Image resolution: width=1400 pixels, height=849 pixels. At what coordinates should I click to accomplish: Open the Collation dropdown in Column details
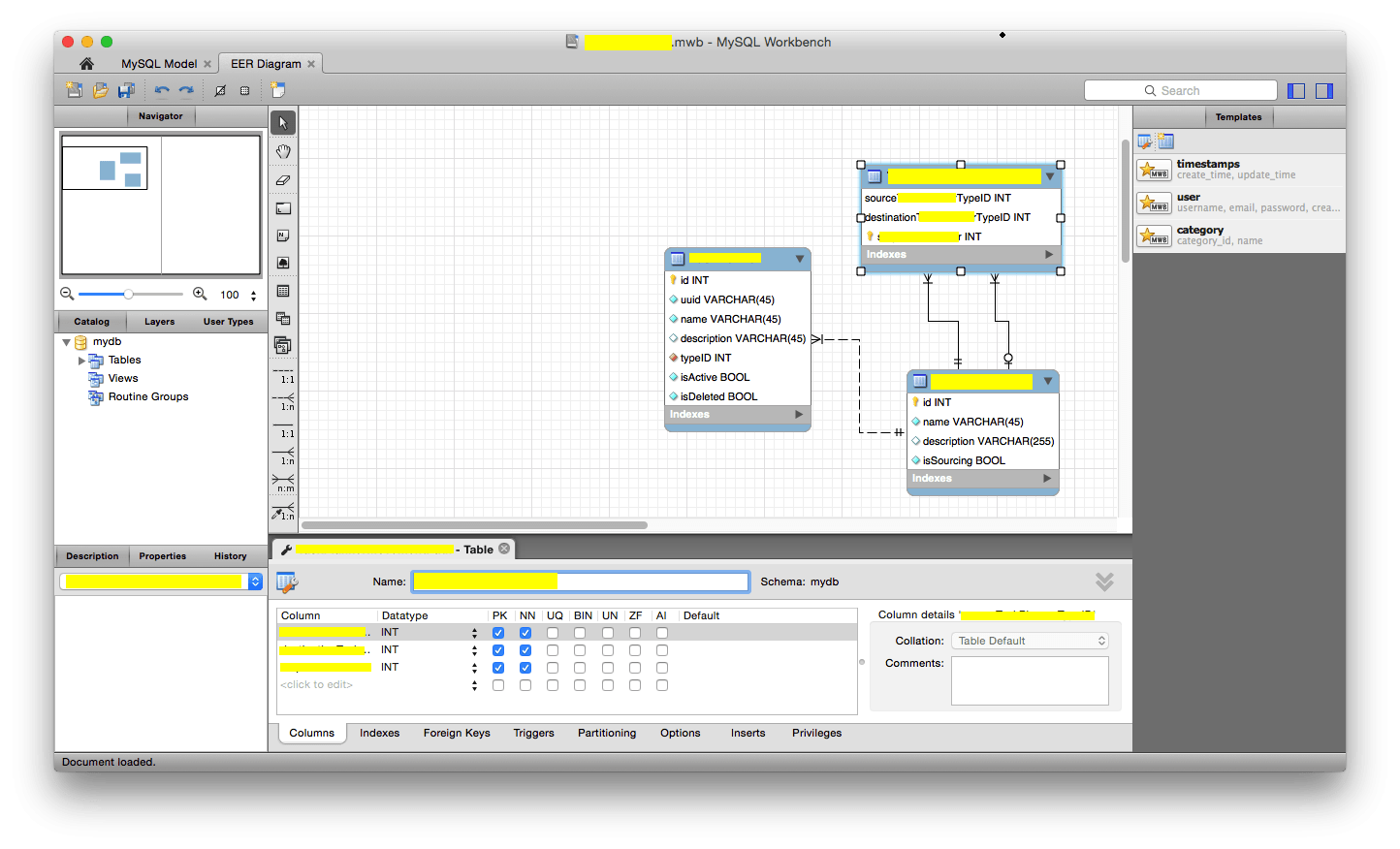(1030, 640)
